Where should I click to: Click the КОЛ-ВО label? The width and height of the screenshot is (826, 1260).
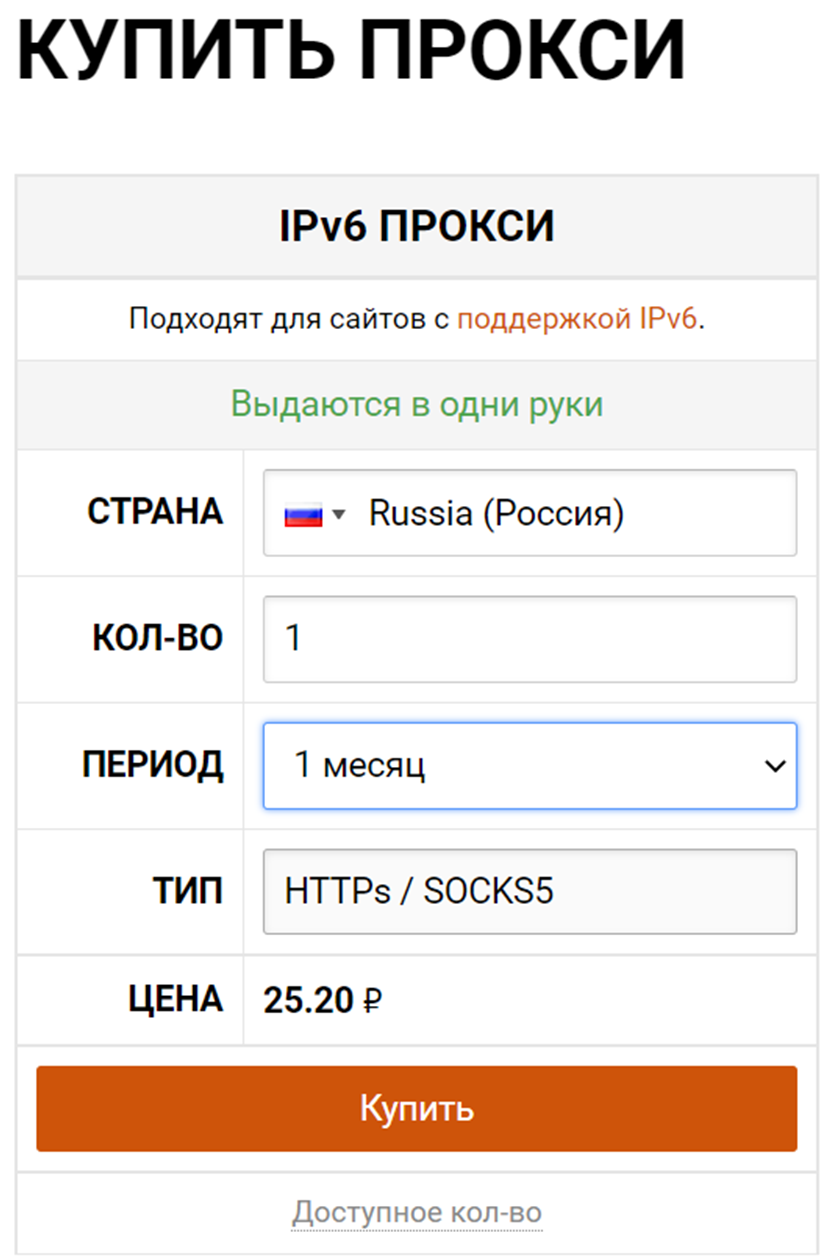pos(157,639)
